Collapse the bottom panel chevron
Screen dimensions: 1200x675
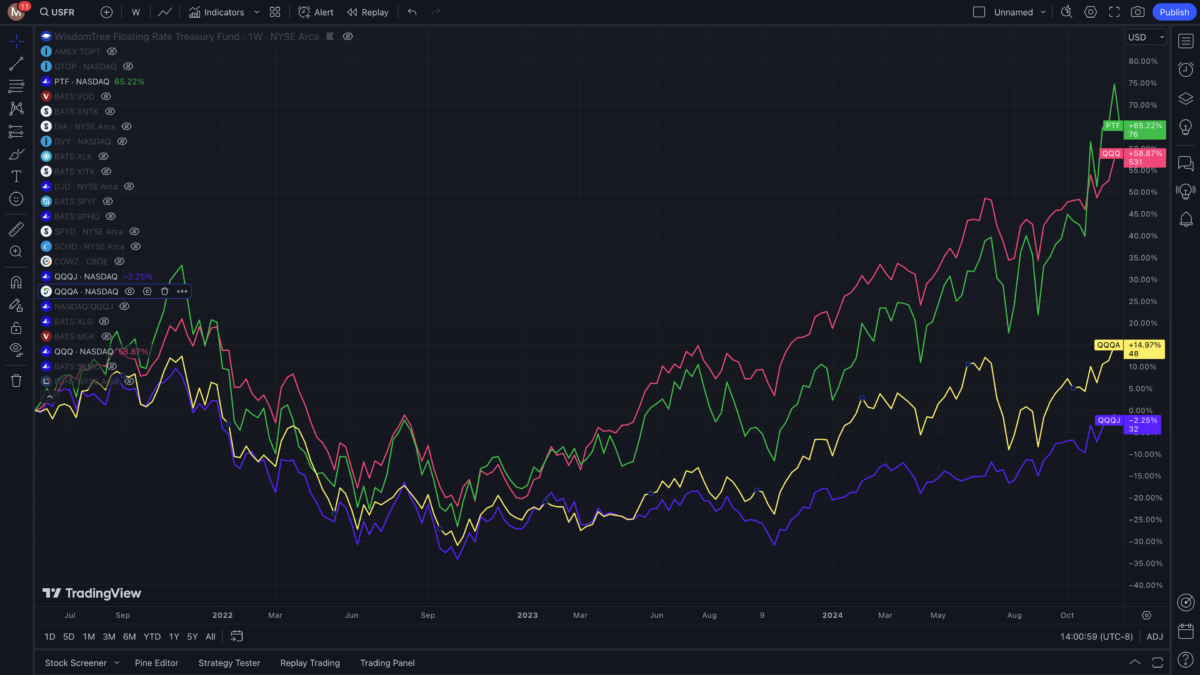[1135, 662]
